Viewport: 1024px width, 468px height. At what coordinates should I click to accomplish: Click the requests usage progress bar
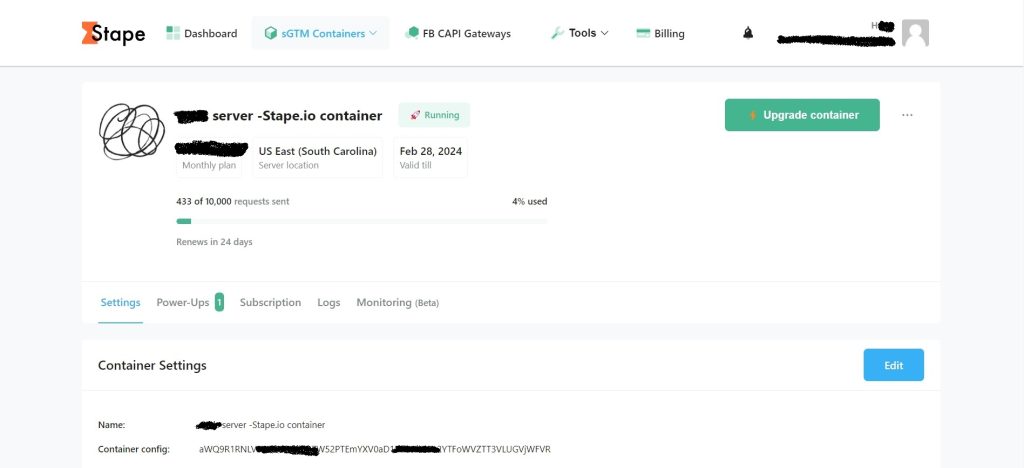[362, 221]
